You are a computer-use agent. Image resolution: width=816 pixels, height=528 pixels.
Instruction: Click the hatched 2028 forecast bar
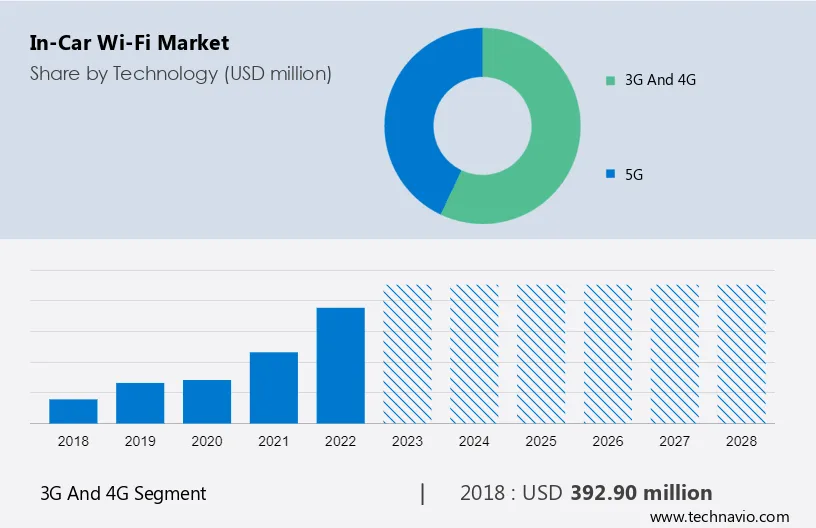[741, 354]
